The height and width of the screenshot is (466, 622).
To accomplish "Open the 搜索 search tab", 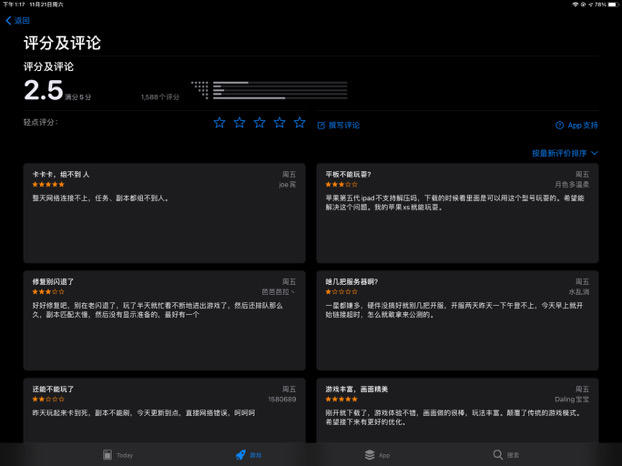I will 506,455.
